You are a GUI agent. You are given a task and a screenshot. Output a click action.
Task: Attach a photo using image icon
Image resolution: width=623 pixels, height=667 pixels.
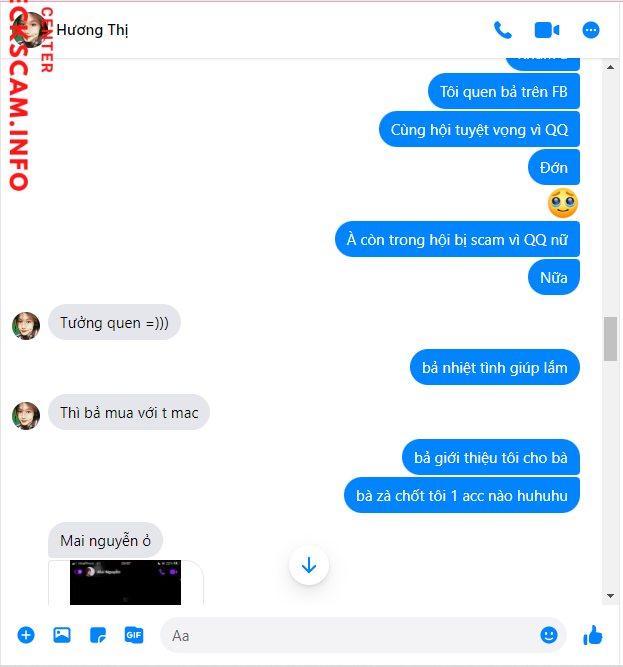coord(62,635)
